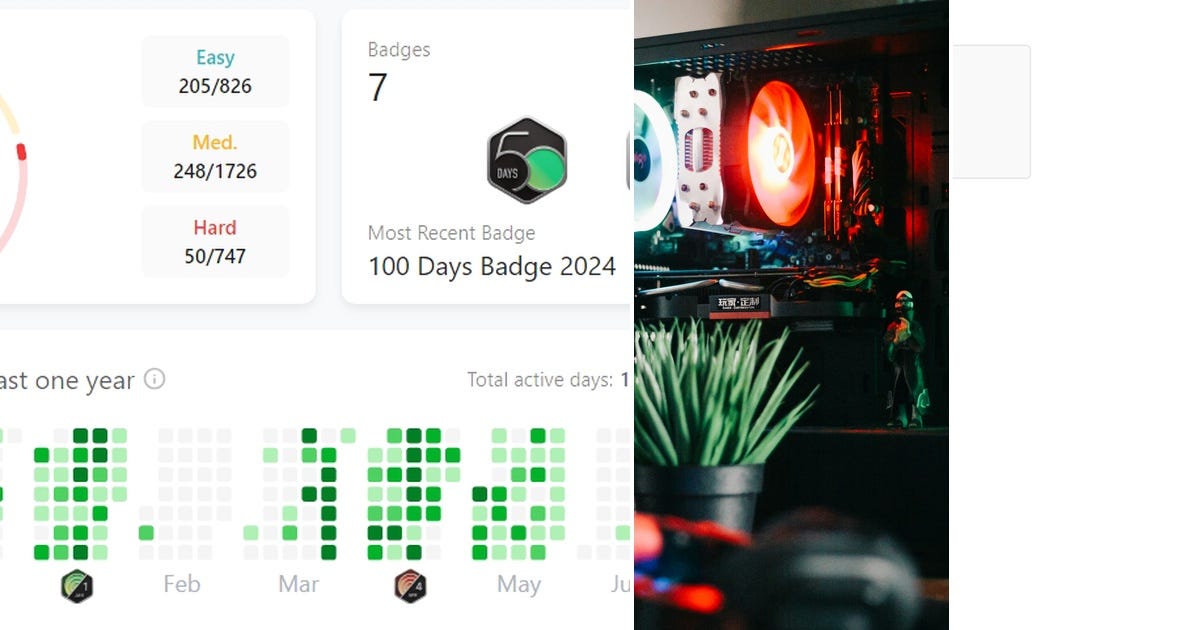Screen dimensions: 1200x630
Task: Select the Feb month label
Action: [x=182, y=584]
